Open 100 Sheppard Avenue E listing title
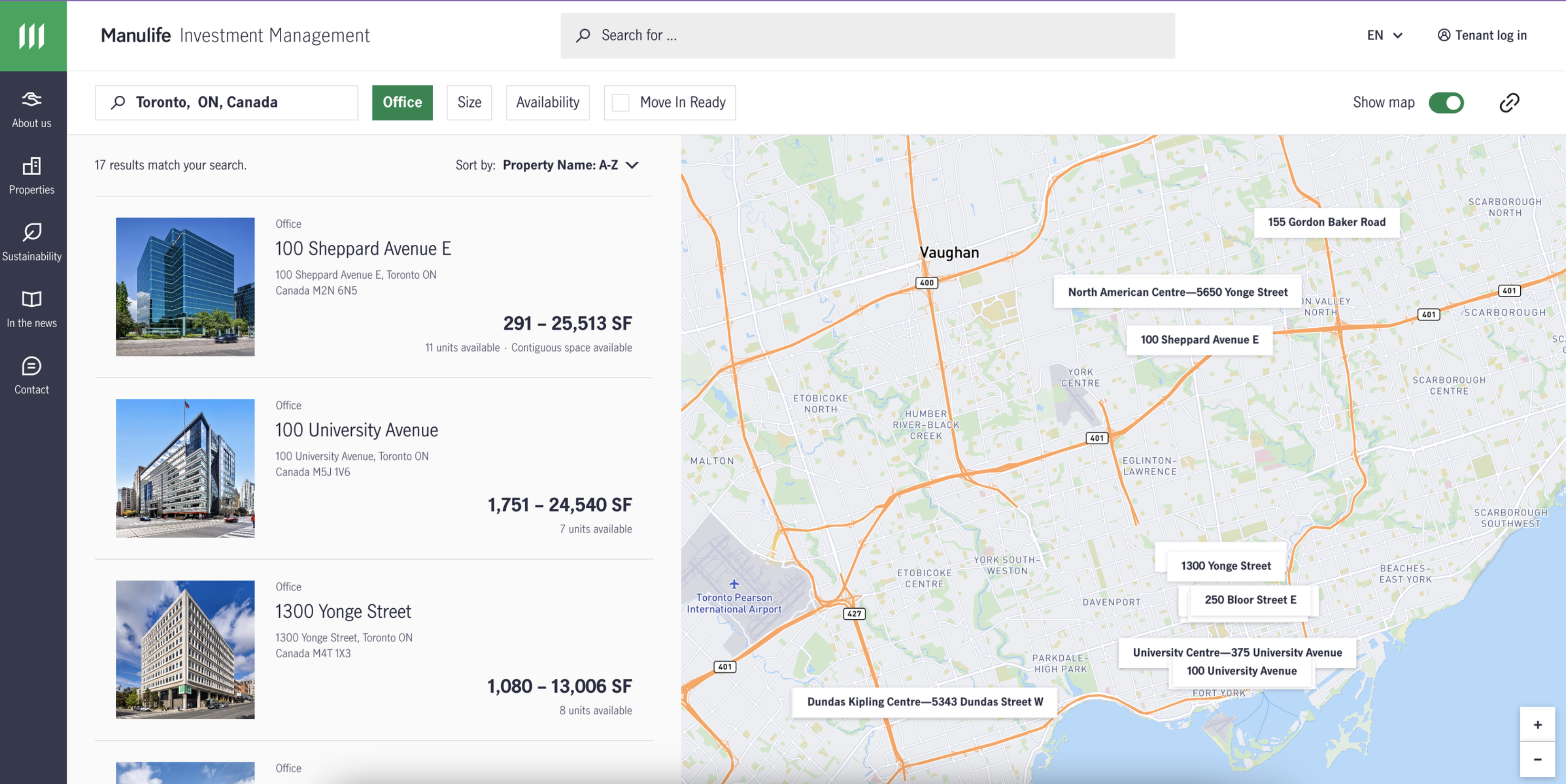Image resolution: width=1566 pixels, height=784 pixels. coord(363,249)
